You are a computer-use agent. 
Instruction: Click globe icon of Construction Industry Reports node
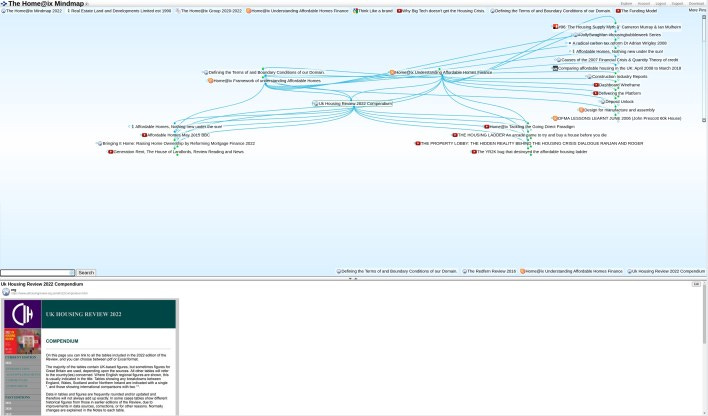click(589, 77)
